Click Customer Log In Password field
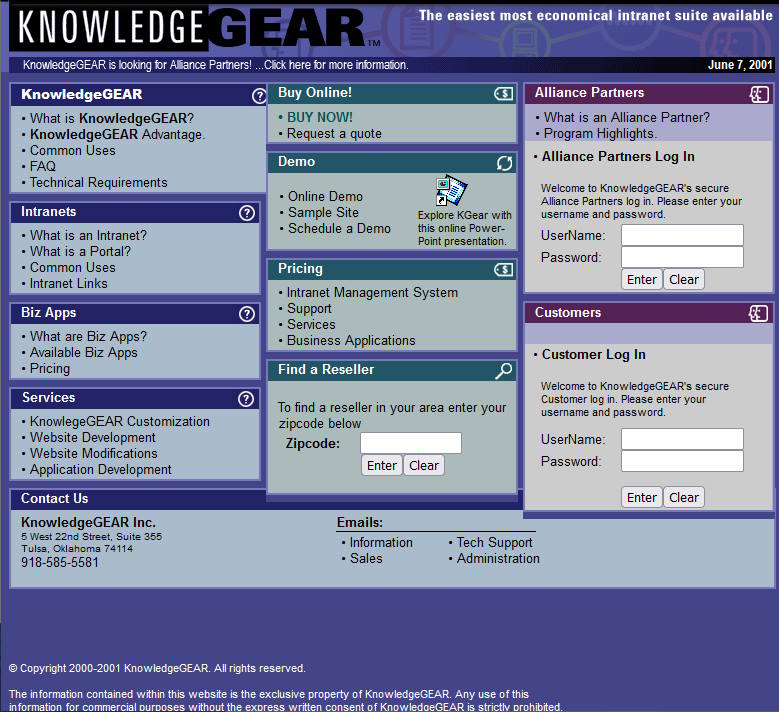 coord(682,461)
